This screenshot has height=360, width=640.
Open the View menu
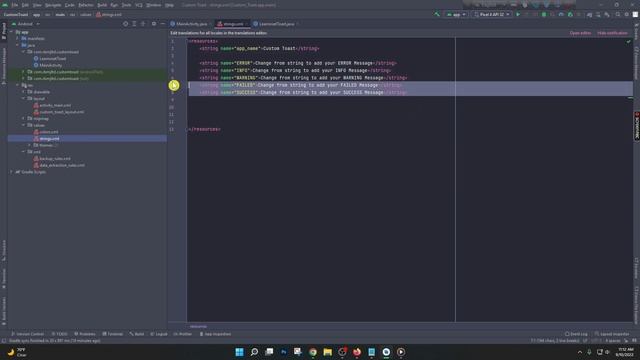tap(37, 5)
